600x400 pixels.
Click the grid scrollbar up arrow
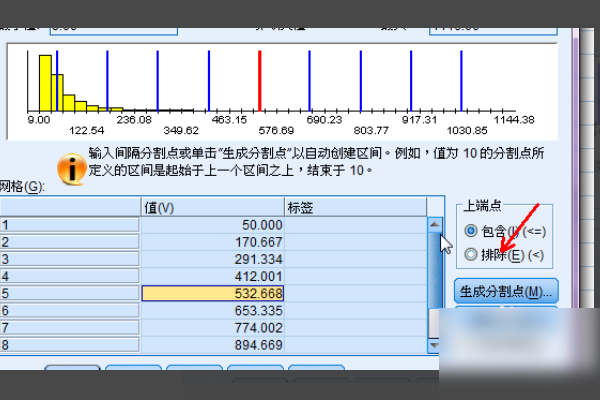click(x=435, y=225)
